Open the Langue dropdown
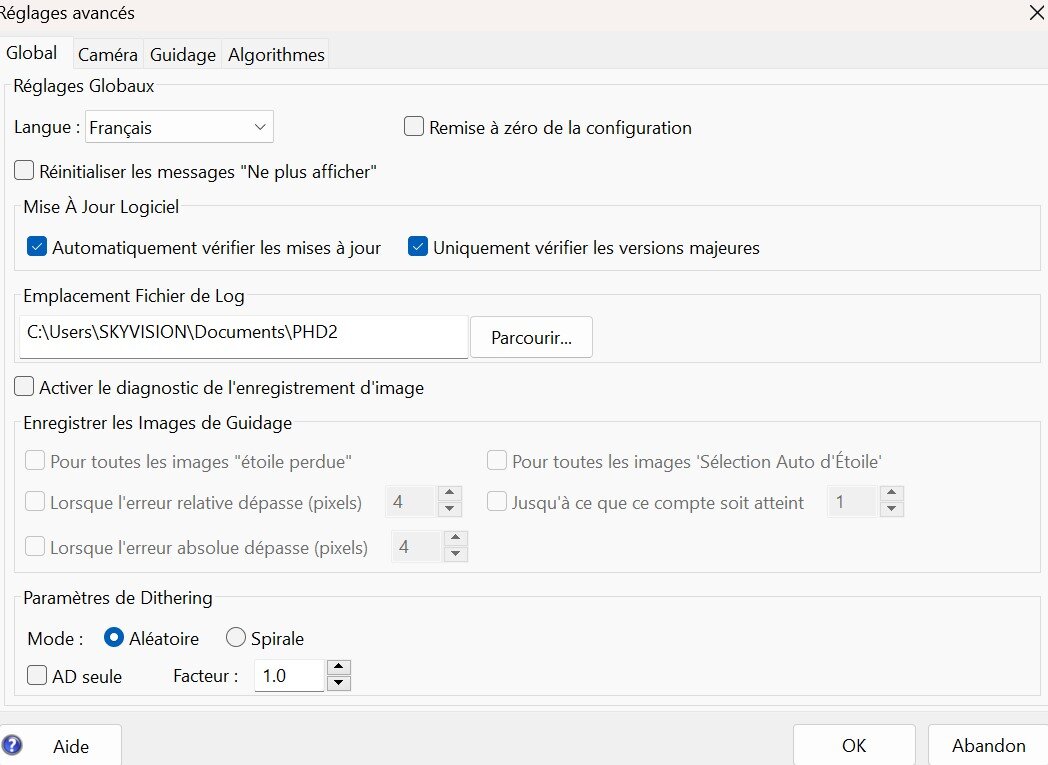This screenshot has width=1048, height=765. [x=179, y=127]
